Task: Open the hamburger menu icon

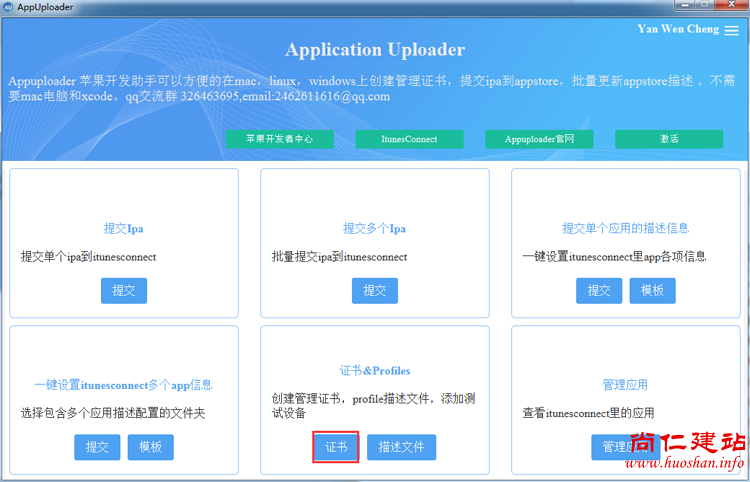Action: pyautogui.click(x=732, y=31)
